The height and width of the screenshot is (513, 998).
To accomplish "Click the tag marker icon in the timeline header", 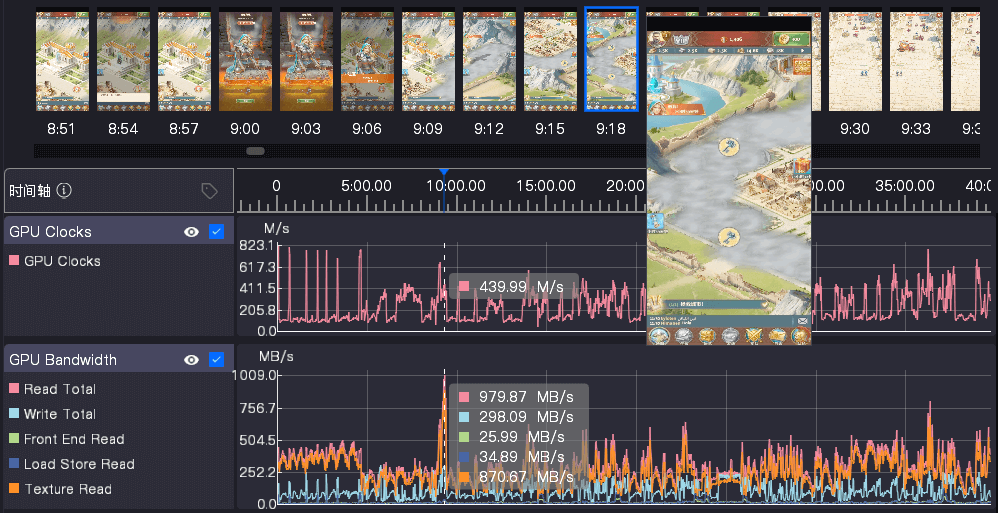I will [209, 191].
